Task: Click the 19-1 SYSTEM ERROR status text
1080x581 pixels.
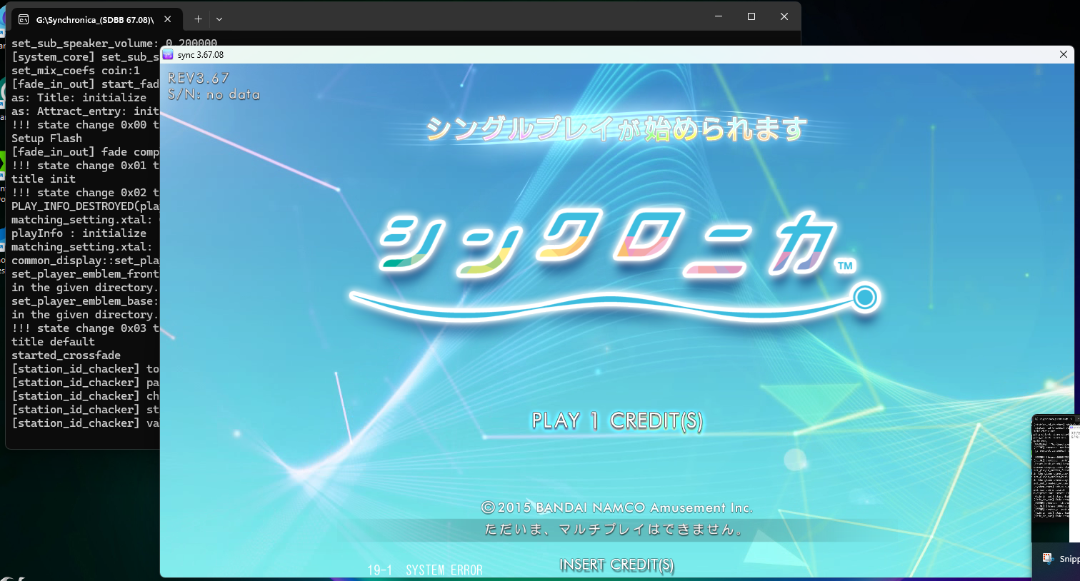Action: pyautogui.click(x=424, y=568)
